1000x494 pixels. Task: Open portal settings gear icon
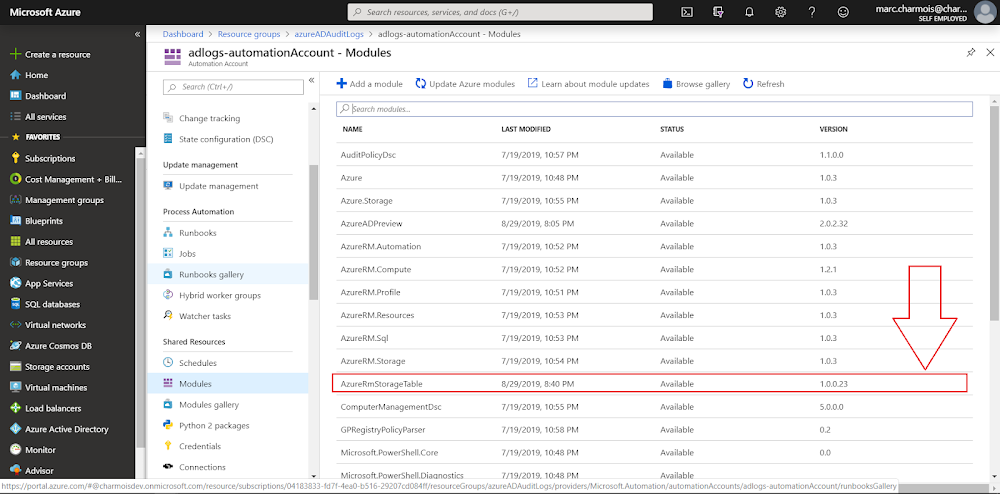pos(780,12)
